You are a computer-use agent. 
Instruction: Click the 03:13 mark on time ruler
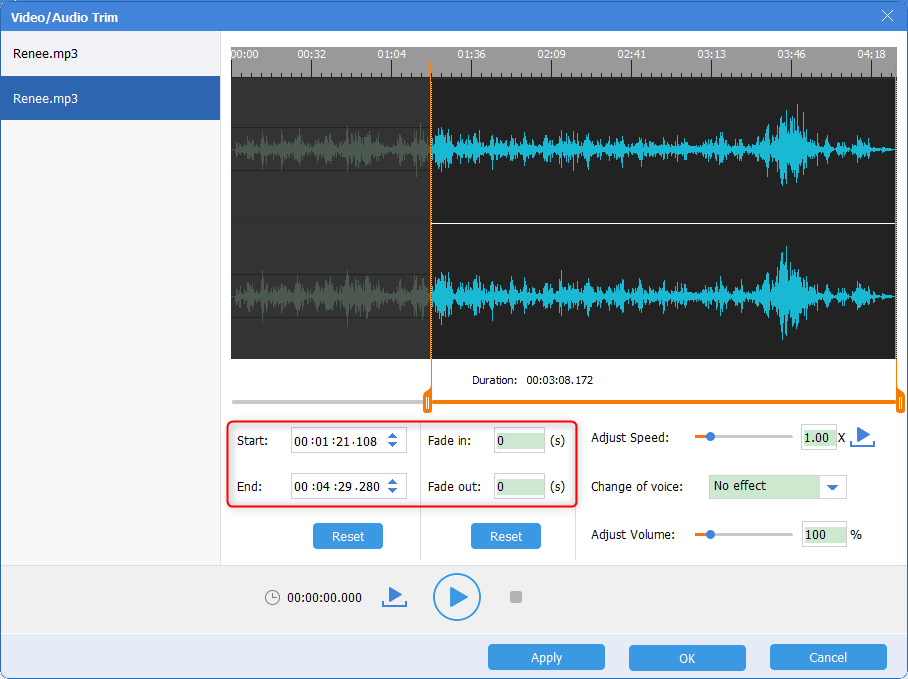(711, 54)
